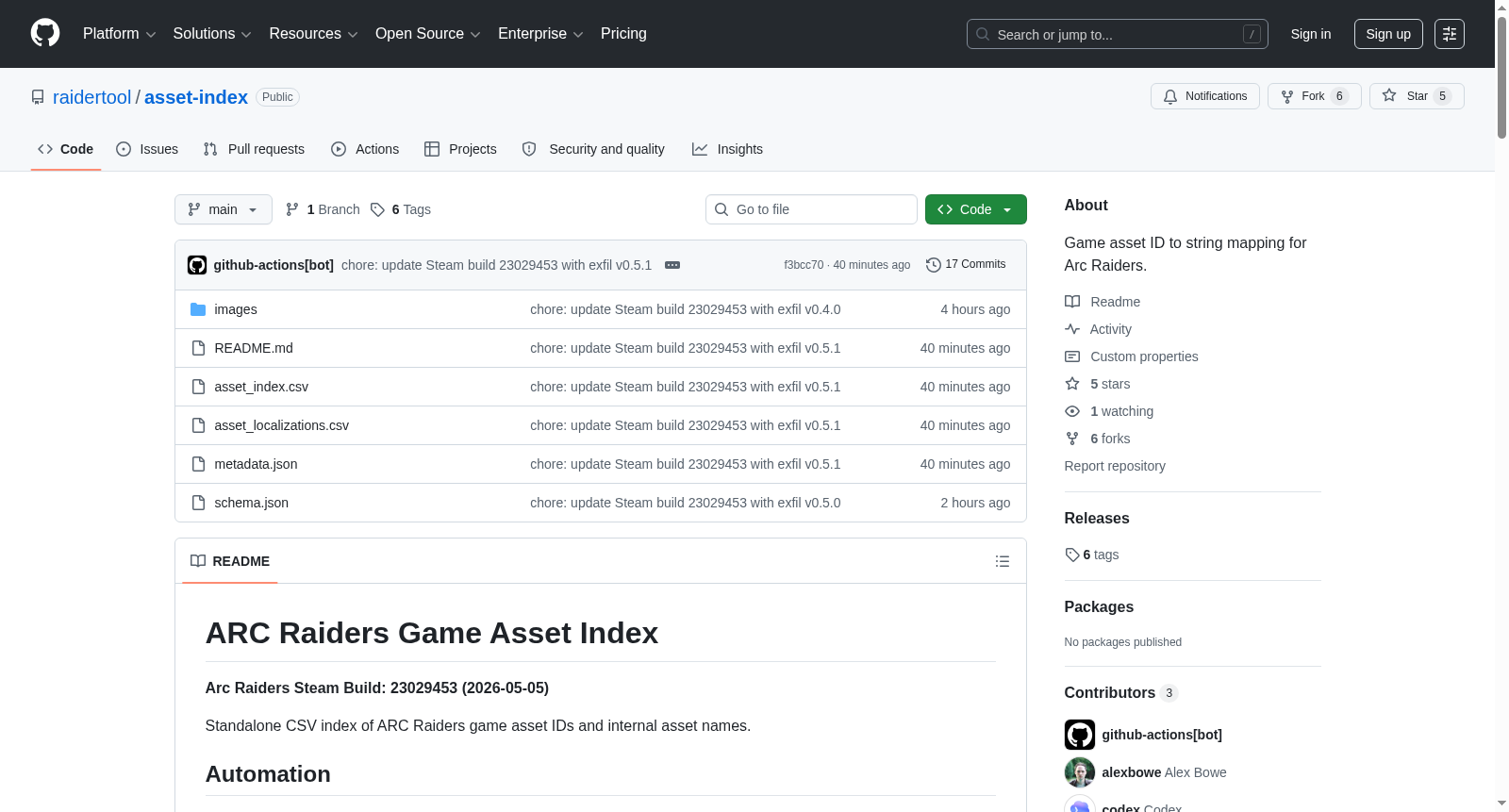Open the command palette icon in the header
1509x812 pixels.
pyautogui.click(x=1450, y=34)
